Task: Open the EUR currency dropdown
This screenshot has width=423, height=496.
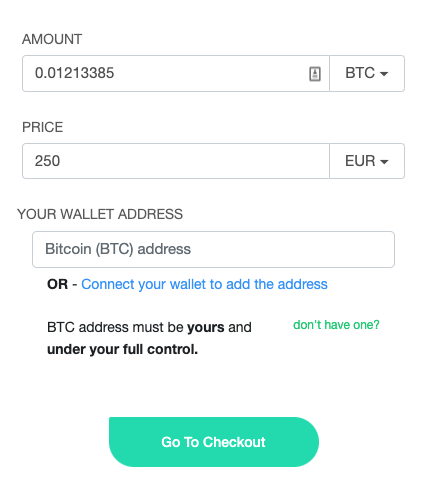Action: [x=367, y=161]
